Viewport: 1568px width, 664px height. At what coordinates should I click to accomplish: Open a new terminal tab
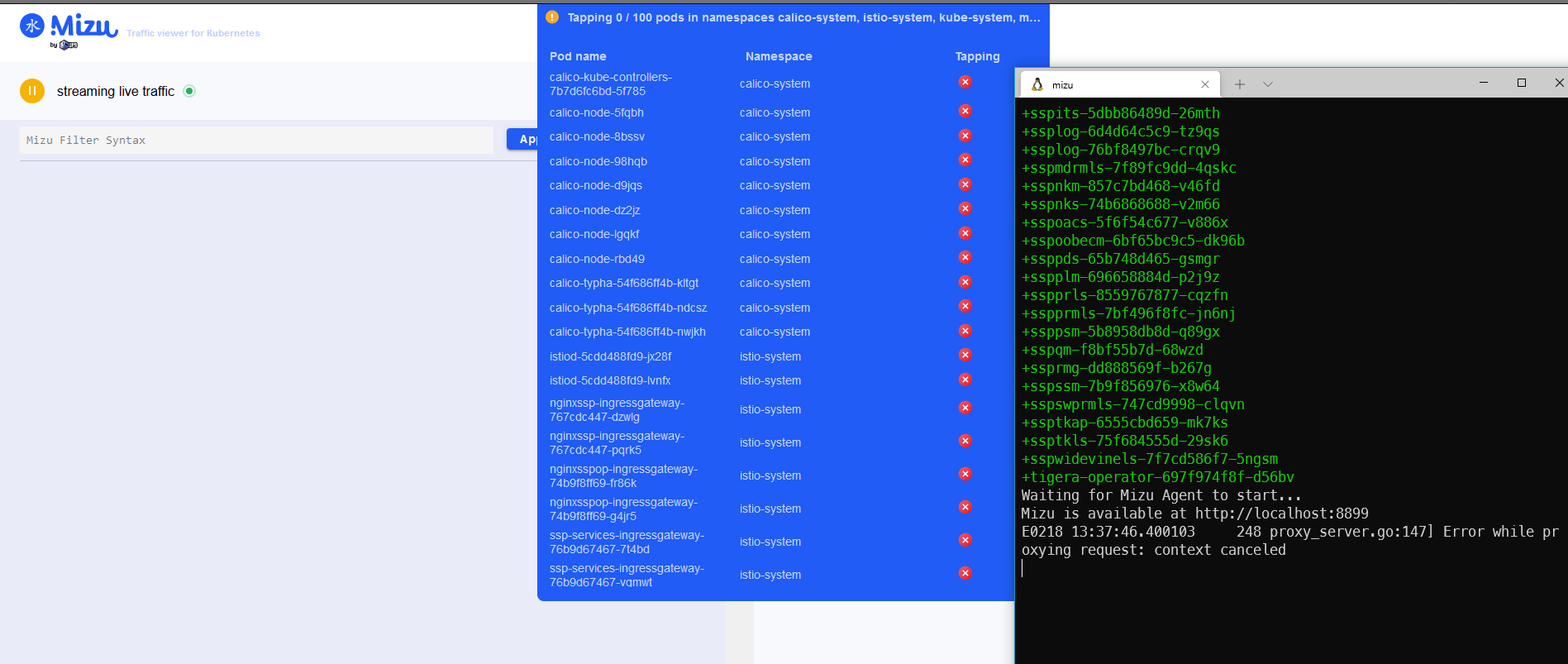click(1240, 84)
